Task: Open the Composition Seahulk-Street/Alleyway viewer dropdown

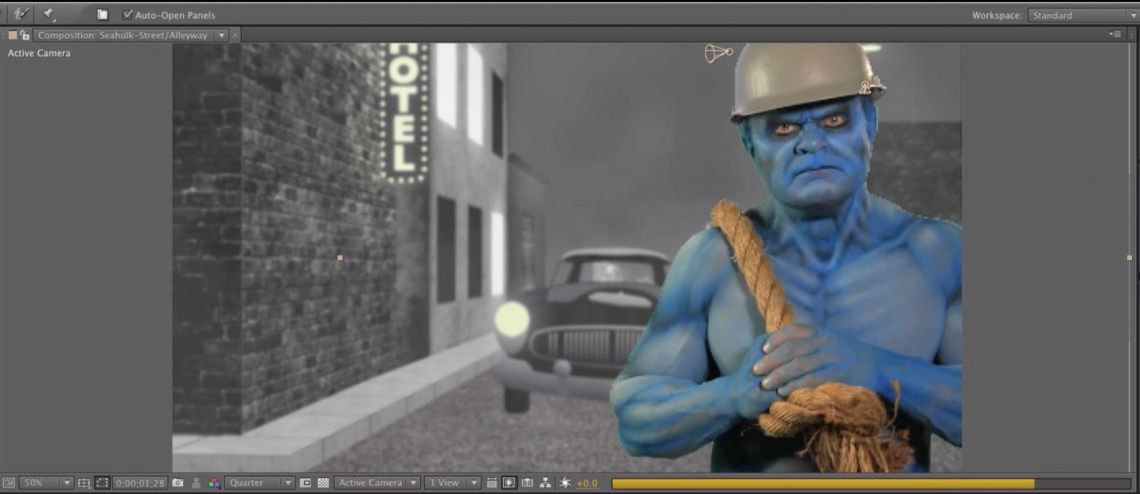Action: (222, 35)
